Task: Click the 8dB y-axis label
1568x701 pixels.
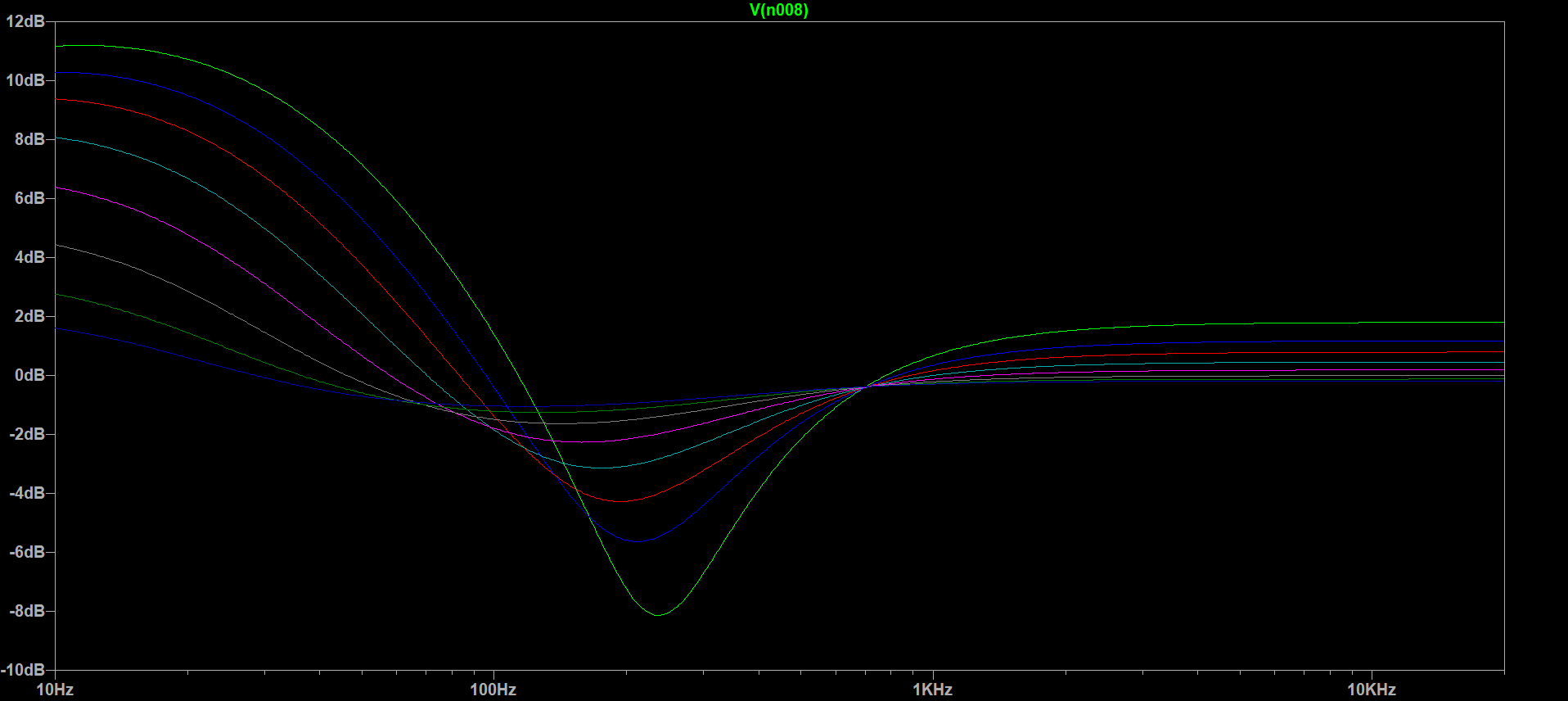Action: 29,139
